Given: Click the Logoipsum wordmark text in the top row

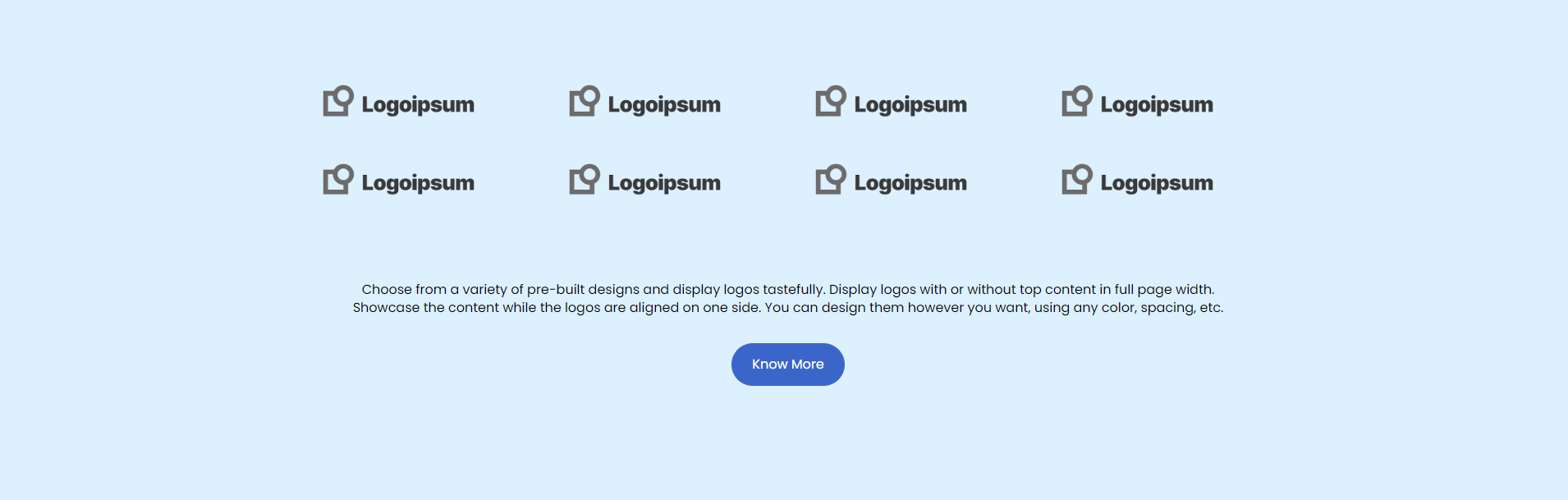Looking at the screenshot, I should pos(418,104).
